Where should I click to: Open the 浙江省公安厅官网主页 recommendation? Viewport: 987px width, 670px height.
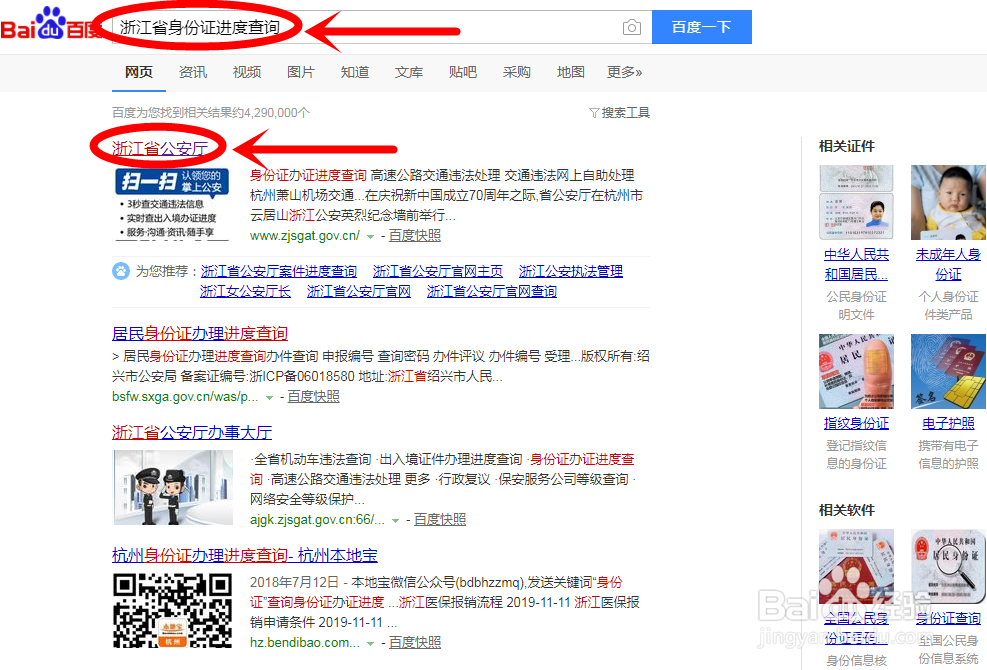(x=438, y=271)
